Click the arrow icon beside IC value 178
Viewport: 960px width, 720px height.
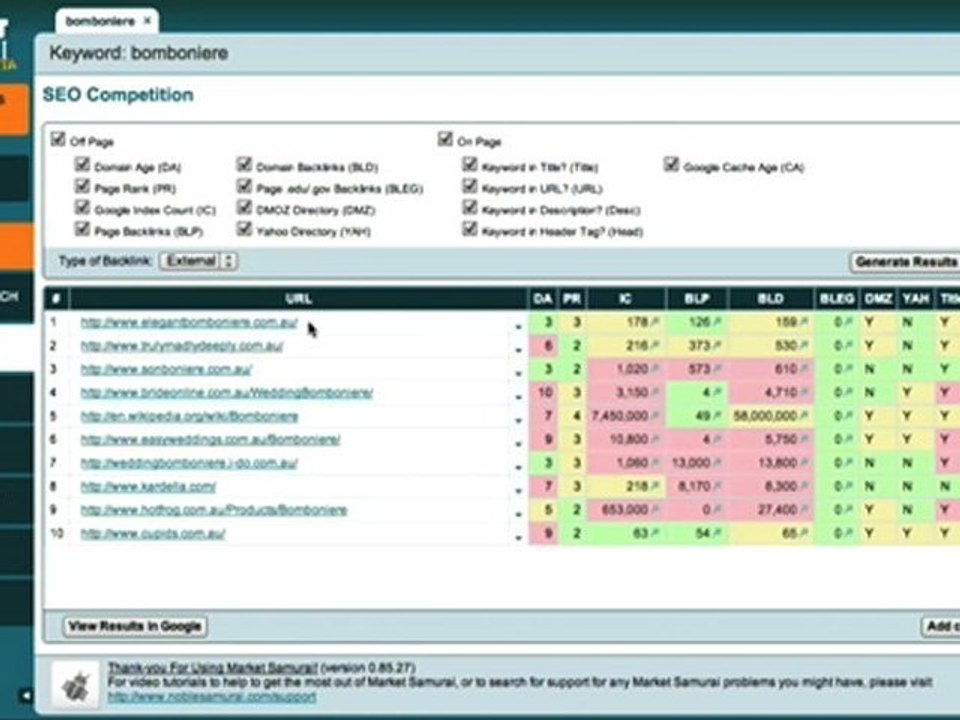click(x=654, y=322)
